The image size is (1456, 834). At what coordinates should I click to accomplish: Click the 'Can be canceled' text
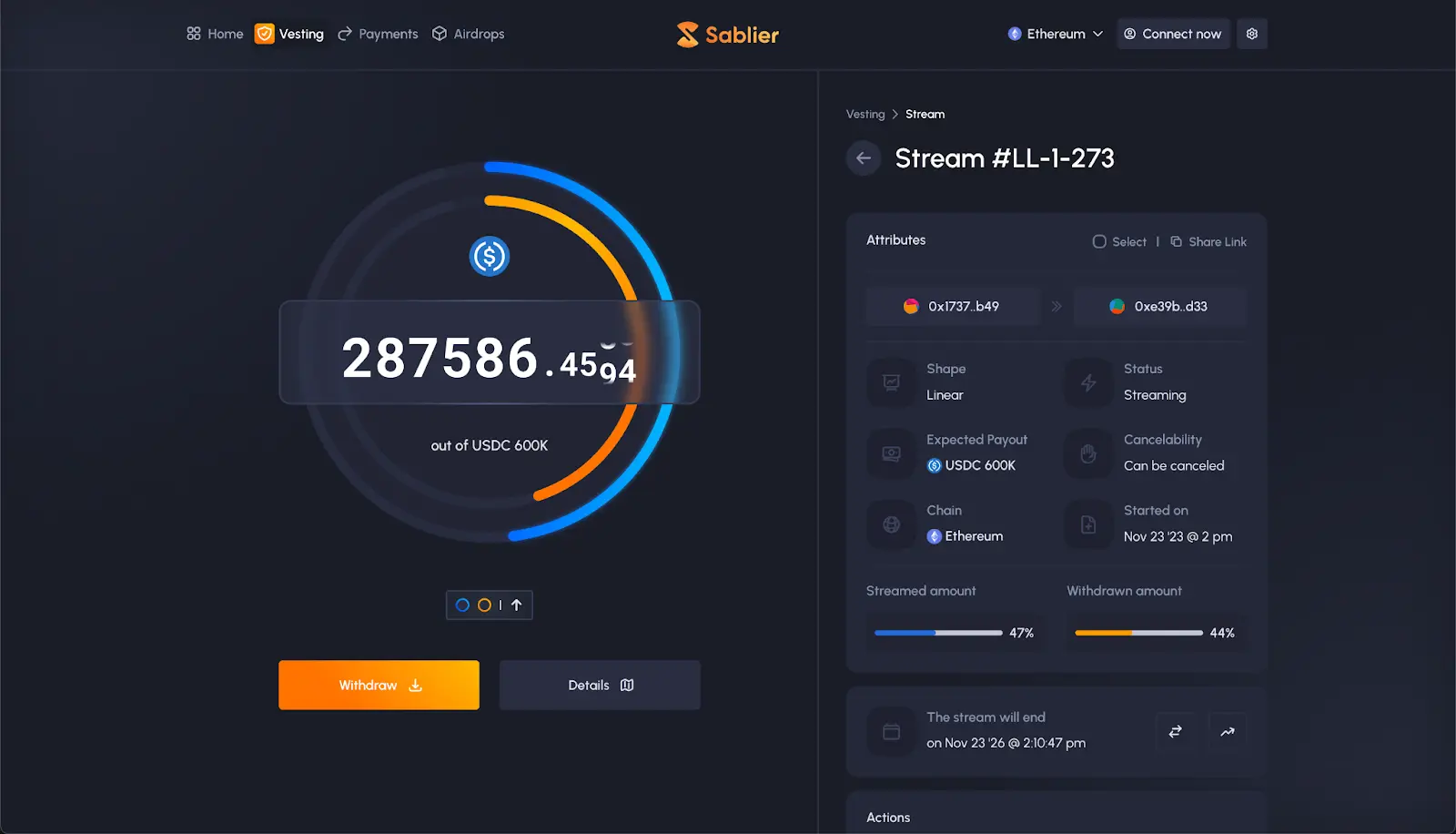pos(1174,465)
